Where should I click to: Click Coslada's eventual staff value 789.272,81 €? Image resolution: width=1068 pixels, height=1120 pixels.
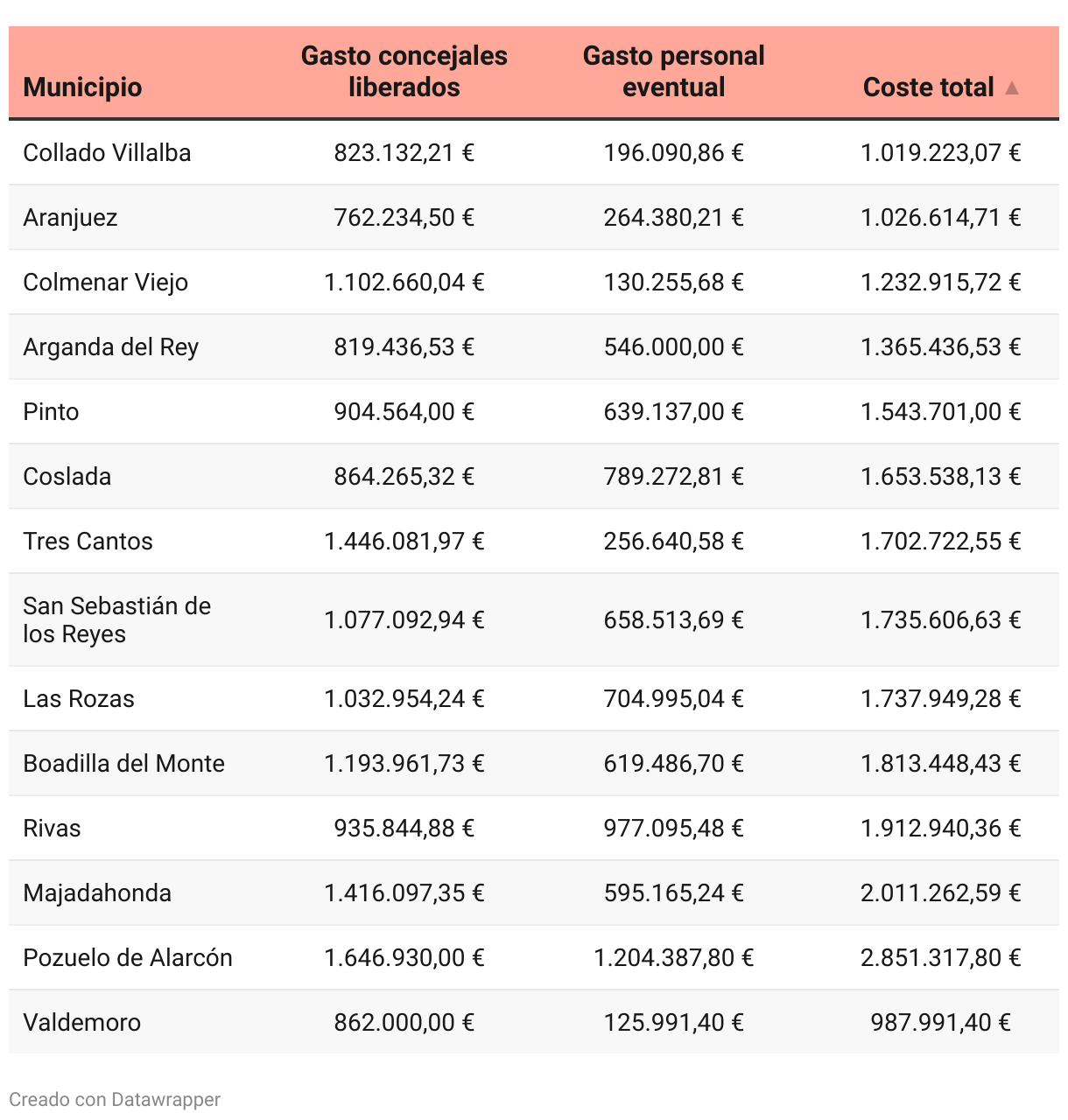coord(673,477)
